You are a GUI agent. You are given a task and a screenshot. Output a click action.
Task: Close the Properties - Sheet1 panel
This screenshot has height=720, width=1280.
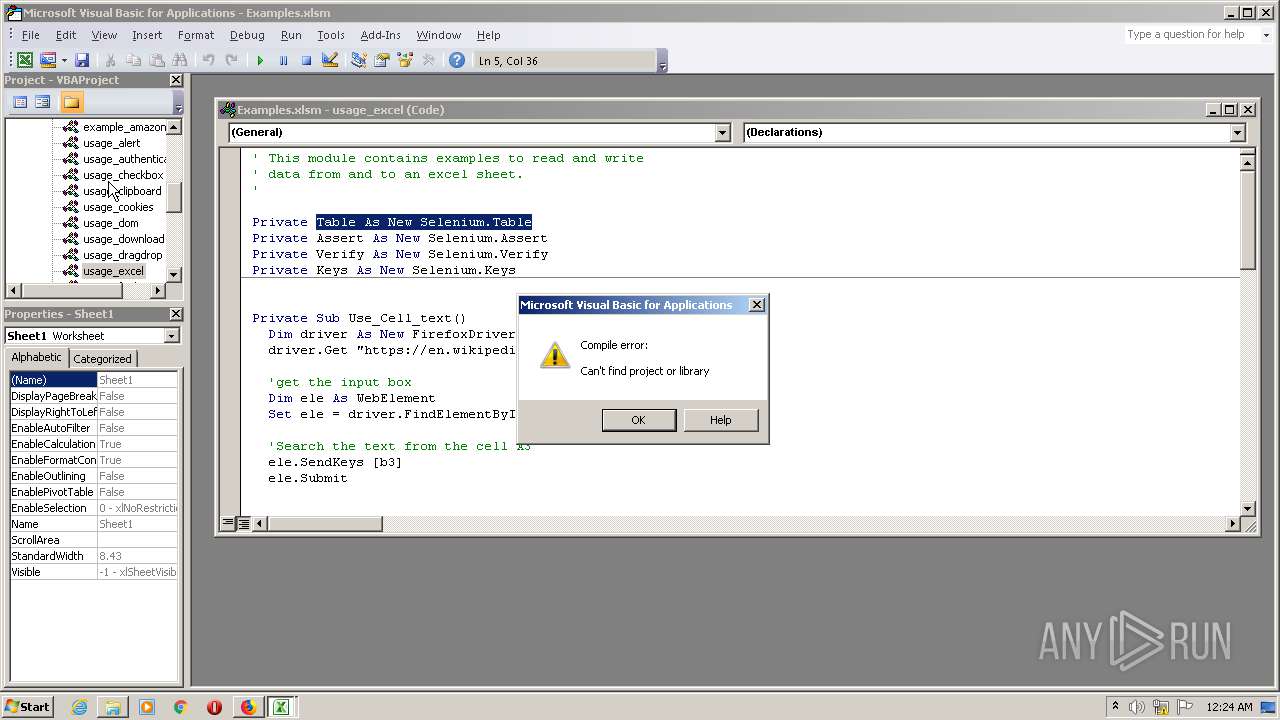pyautogui.click(x=176, y=314)
